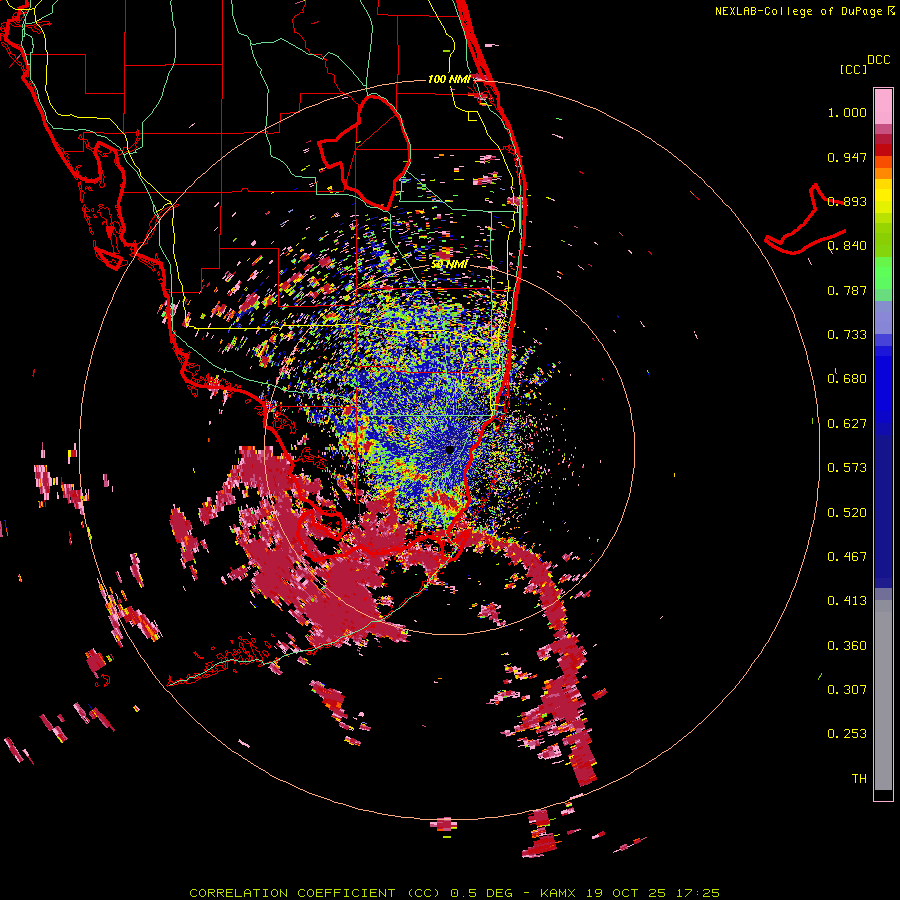The width and height of the screenshot is (900, 900).
Task: Select the 0.733 scale value
Action: point(847,335)
